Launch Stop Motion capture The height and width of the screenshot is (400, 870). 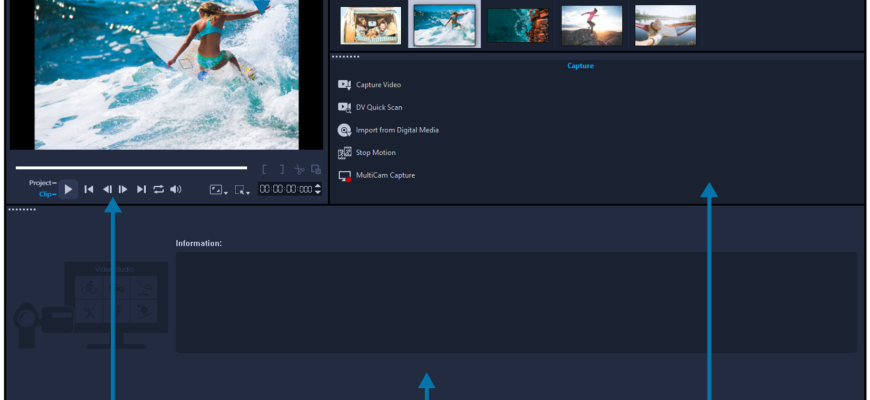click(x=376, y=153)
